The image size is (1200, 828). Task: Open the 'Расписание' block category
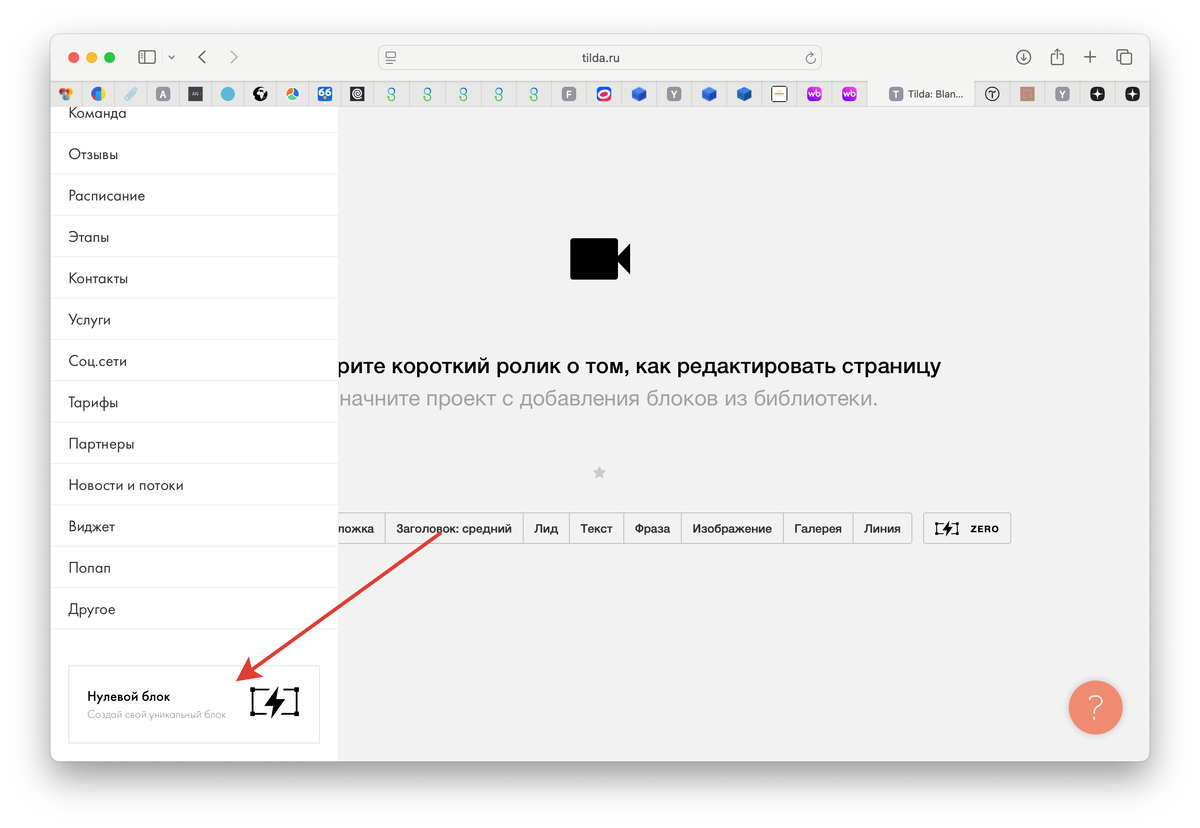coord(194,196)
